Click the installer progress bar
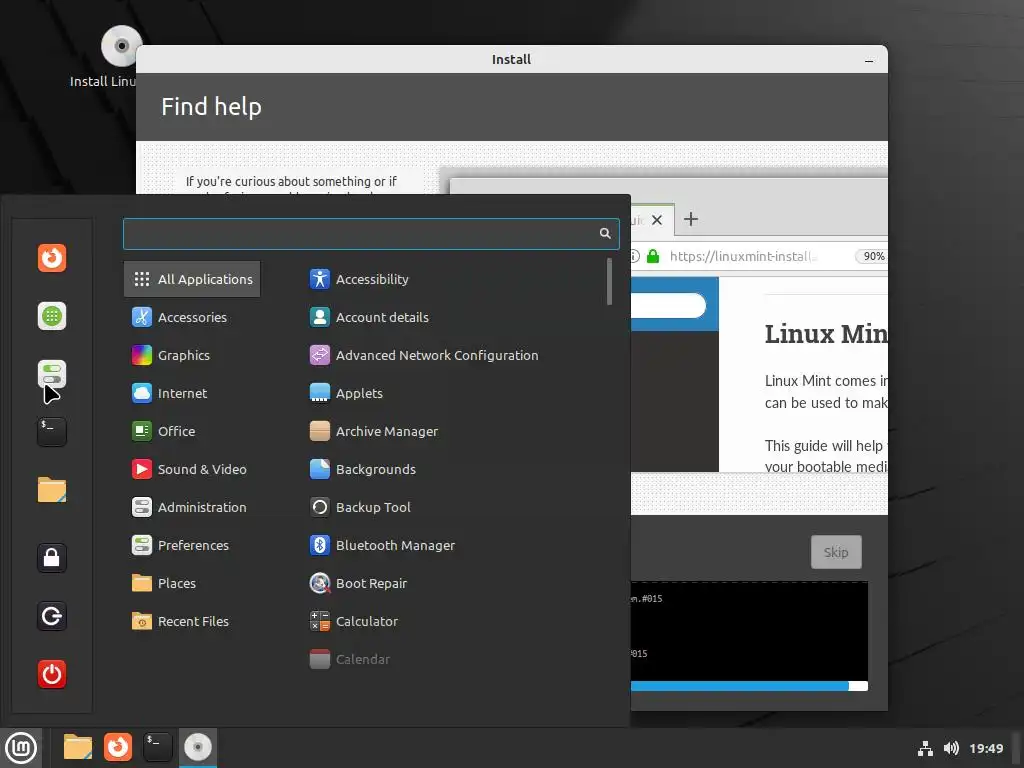The width and height of the screenshot is (1024, 768). point(749,686)
